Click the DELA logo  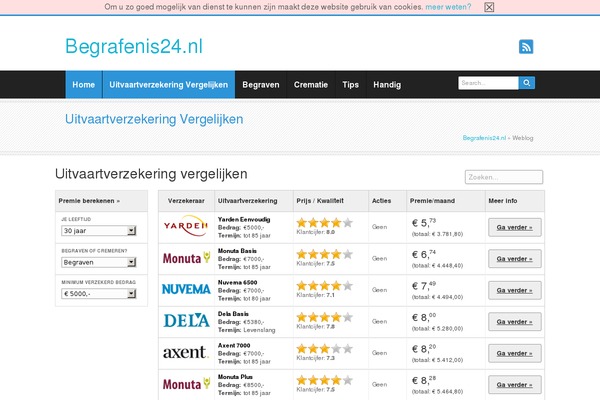point(186,321)
